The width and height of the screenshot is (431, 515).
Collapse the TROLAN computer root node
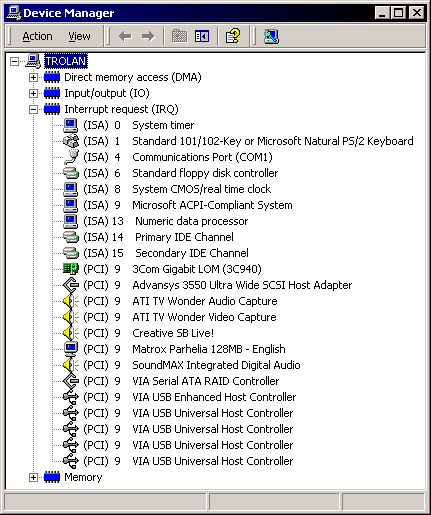(x=14, y=61)
